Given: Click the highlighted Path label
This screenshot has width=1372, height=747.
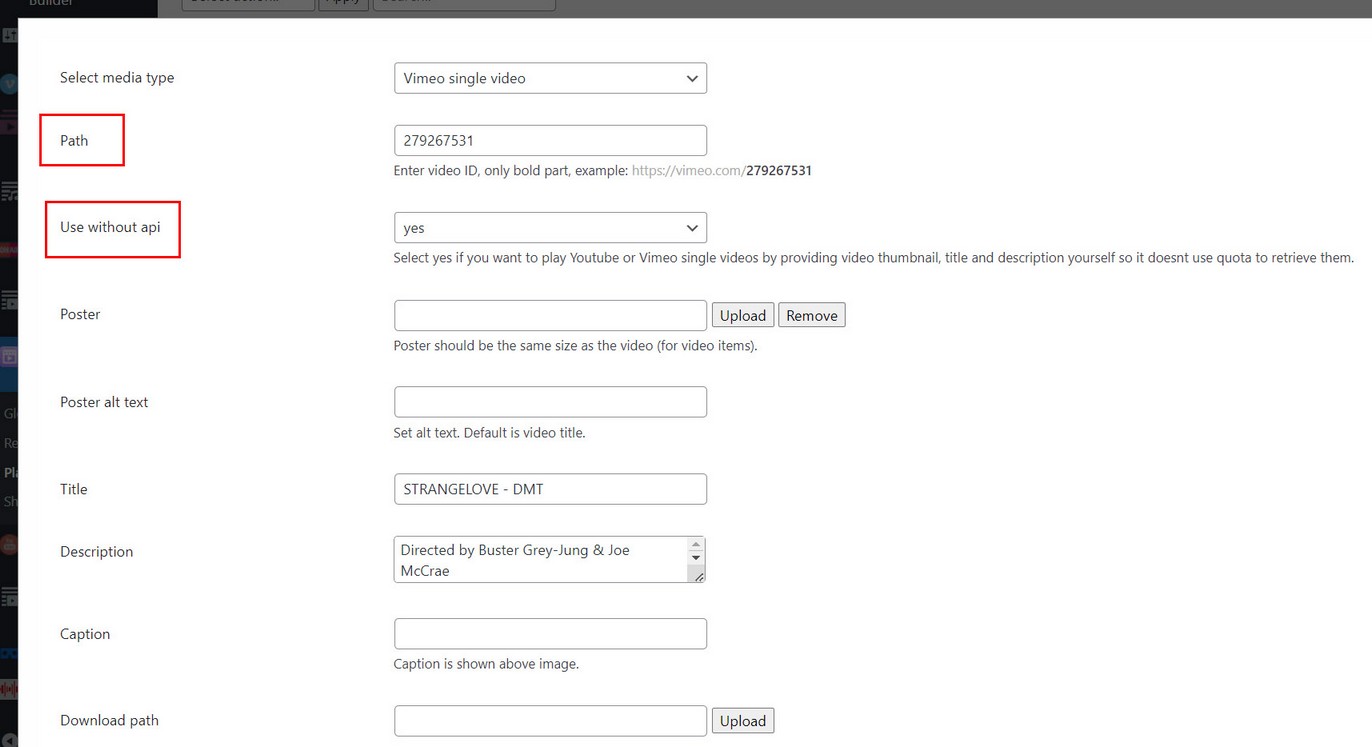Looking at the screenshot, I should (x=74, y=141).
